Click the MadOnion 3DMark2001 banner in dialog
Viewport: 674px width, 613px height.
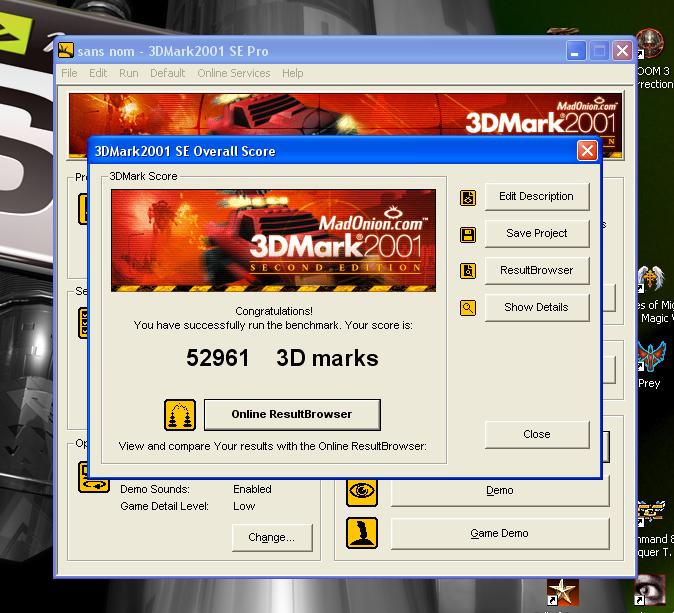pyautogui.click(x=273, y=241)
